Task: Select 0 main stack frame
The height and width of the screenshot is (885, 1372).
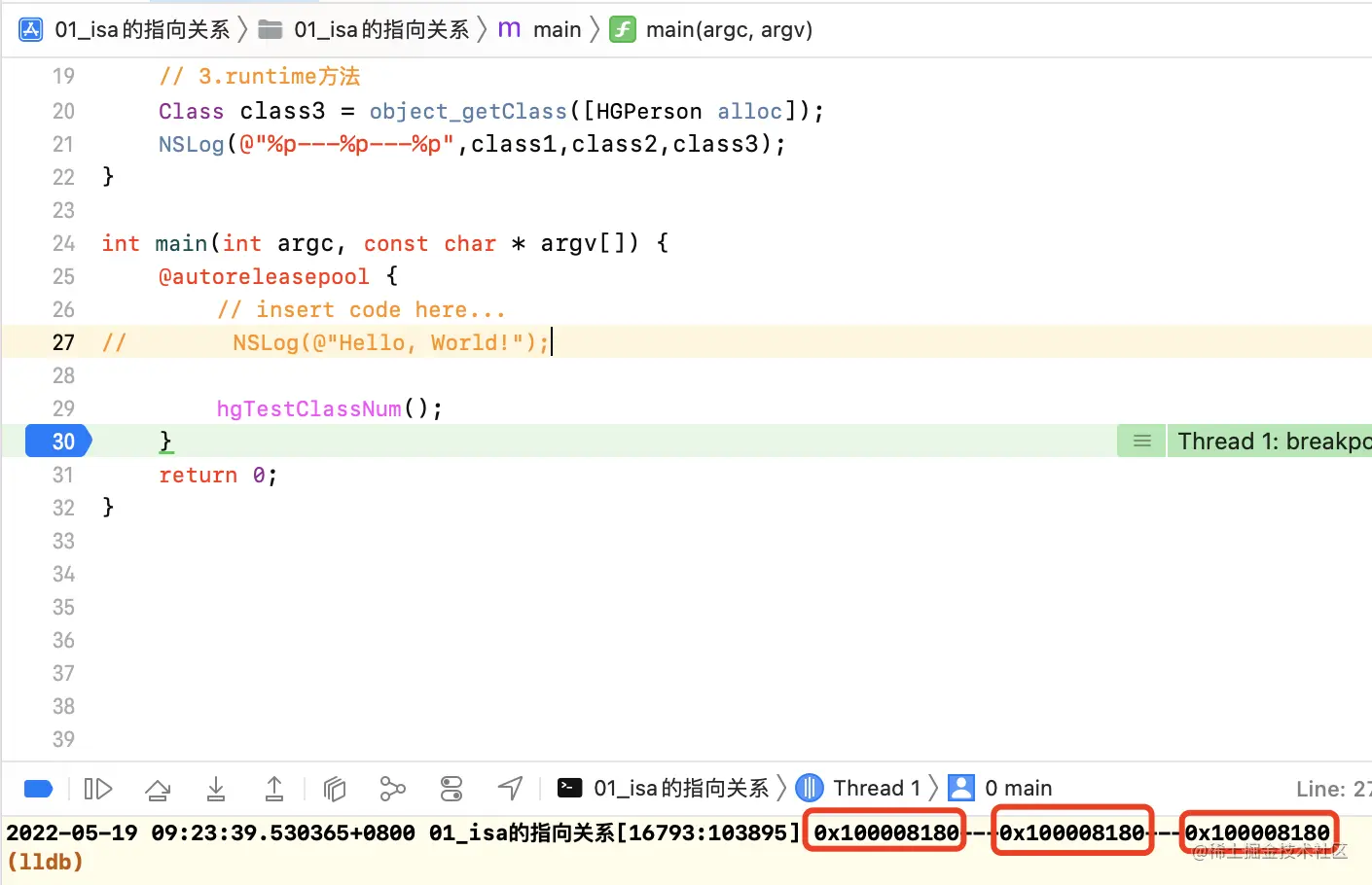Action: tap(1000, 788)
